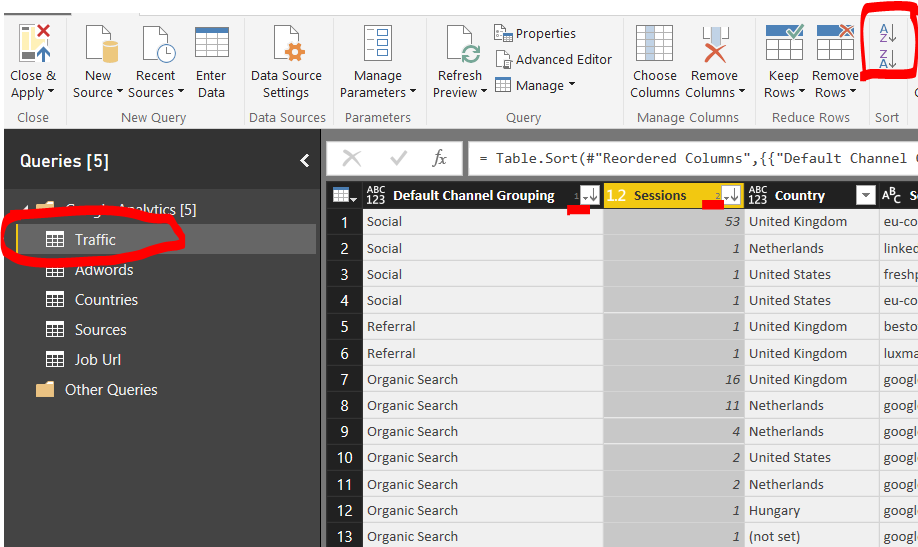Open the Manage query dropdown

click(x=535, y=86)
